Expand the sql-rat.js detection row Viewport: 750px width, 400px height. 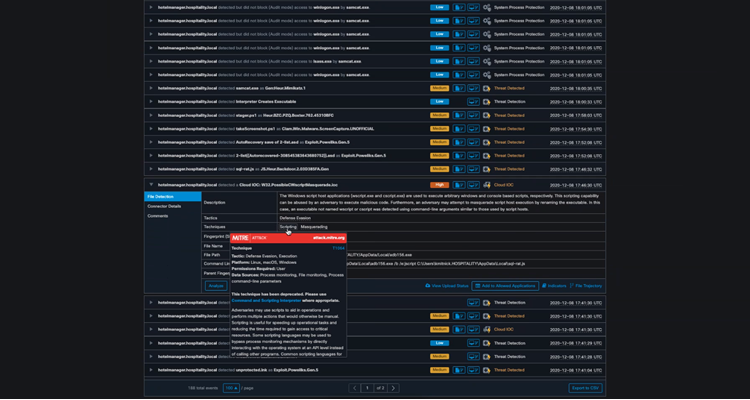[x=151, y=169]
